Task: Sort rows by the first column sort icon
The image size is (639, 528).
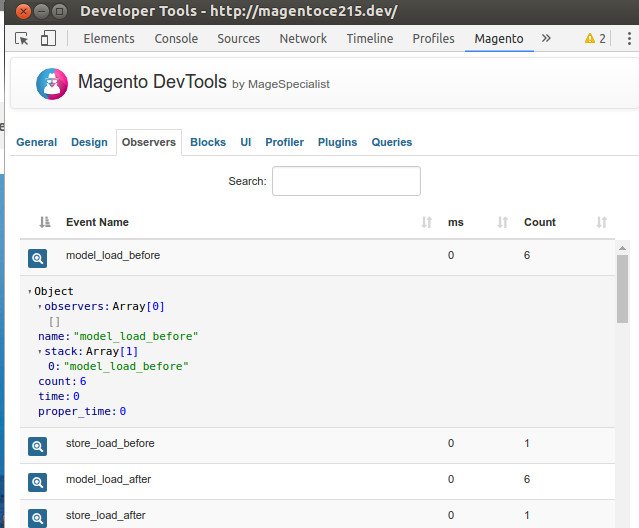Action: click(x=44, y=223)
